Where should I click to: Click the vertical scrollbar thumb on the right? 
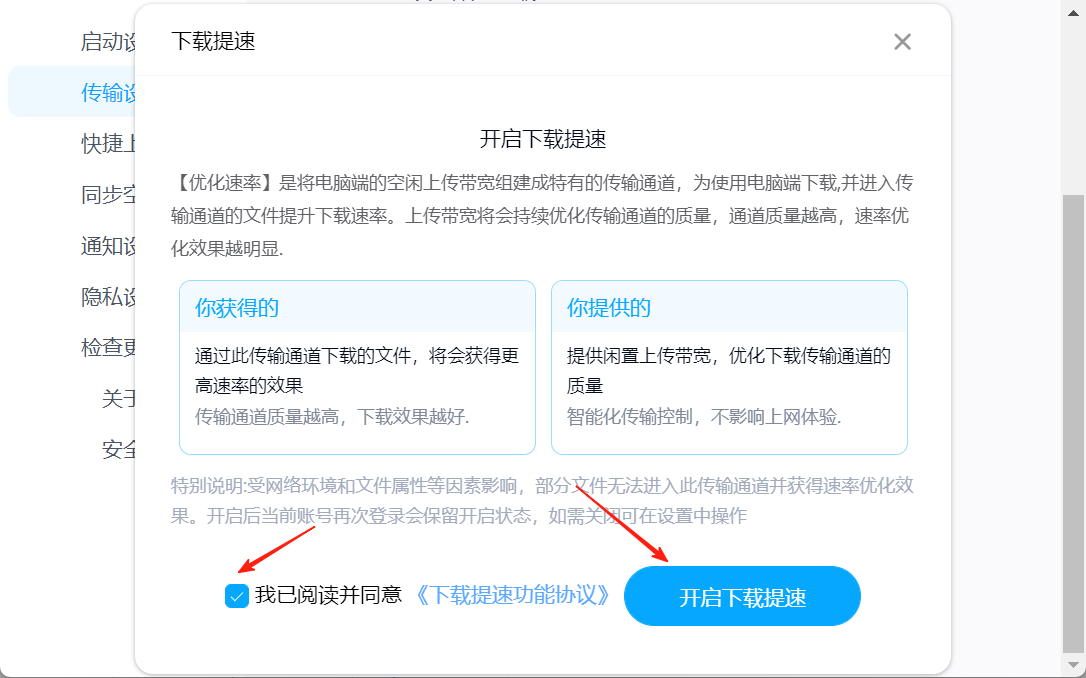[1073, 422]
